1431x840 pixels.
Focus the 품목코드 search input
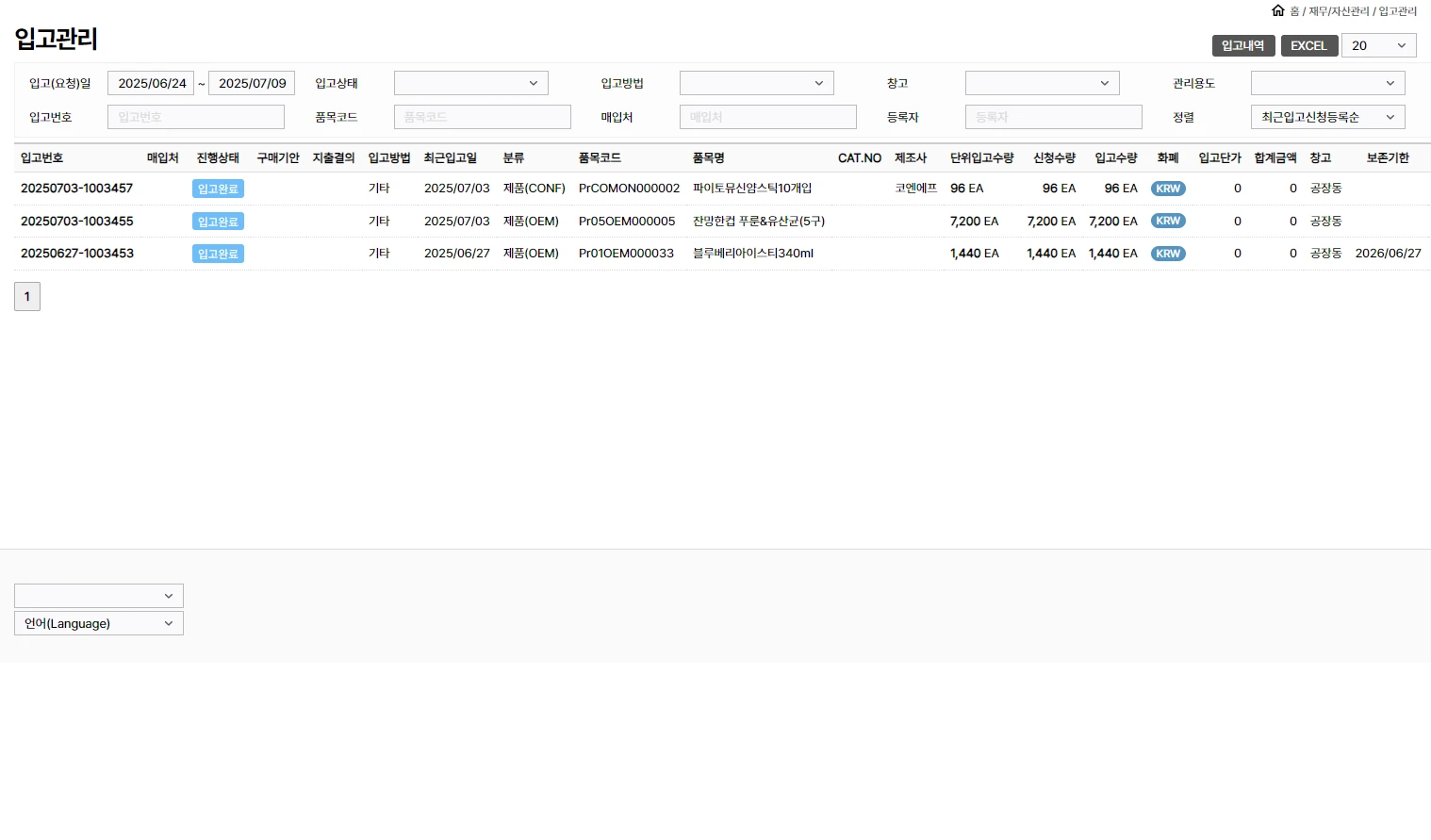(x=482, y=117)
